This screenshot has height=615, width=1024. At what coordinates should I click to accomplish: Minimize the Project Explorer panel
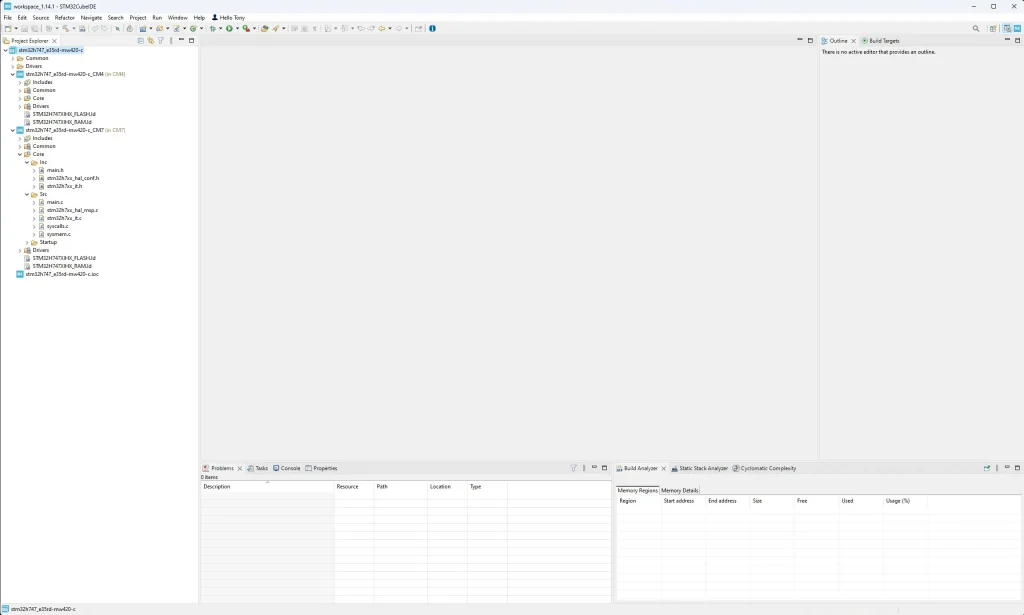coord(181,41)
